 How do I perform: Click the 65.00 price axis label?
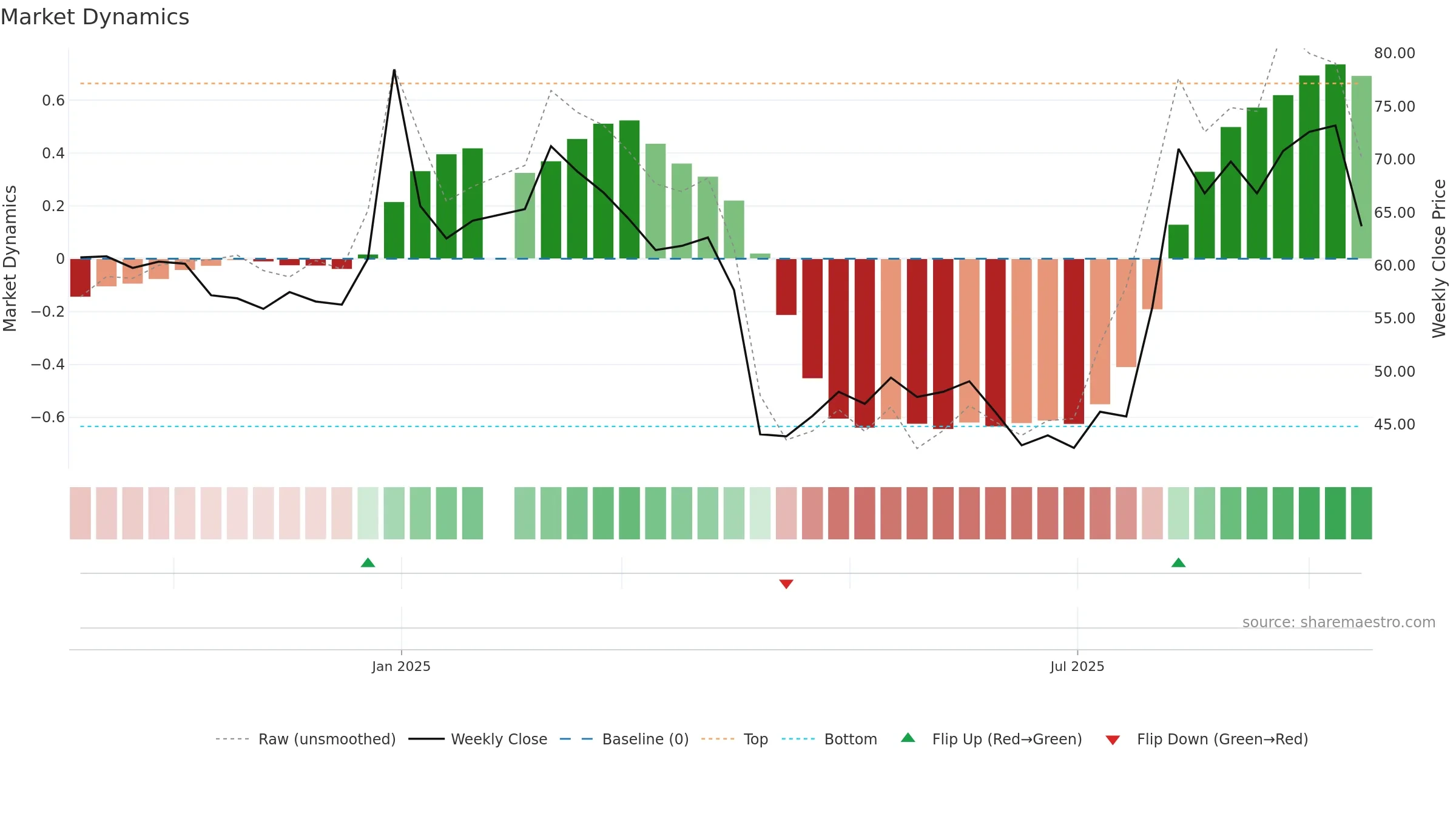coord(1395,213)
